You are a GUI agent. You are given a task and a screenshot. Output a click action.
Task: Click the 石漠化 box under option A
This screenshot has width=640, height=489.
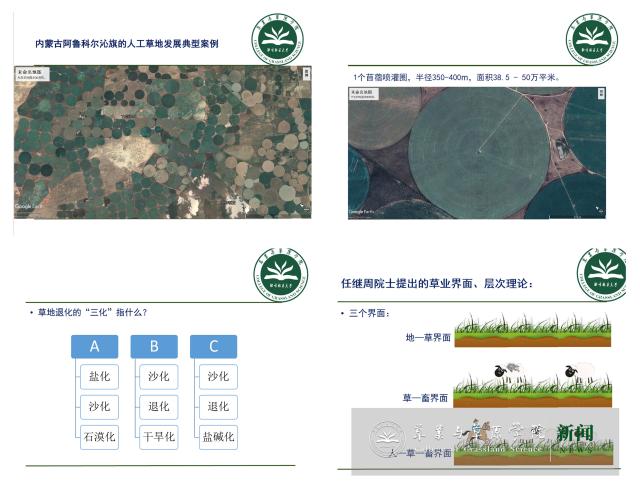(99, 436)
